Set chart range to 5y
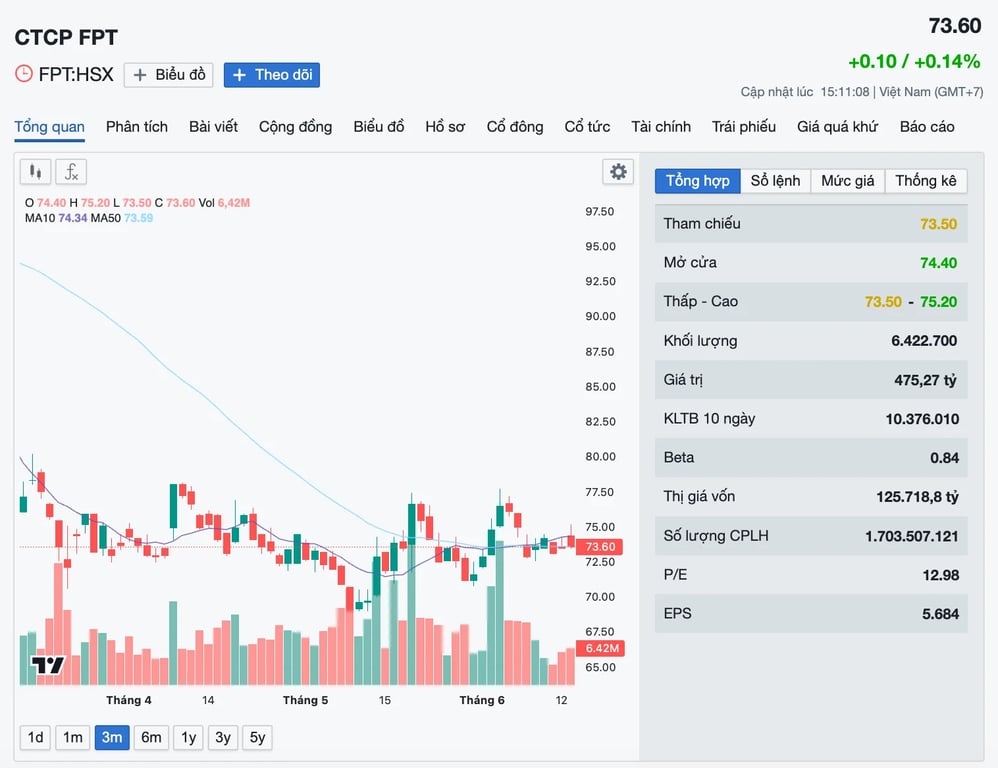This screenshot has width=998, height=768. coord(257,737)
